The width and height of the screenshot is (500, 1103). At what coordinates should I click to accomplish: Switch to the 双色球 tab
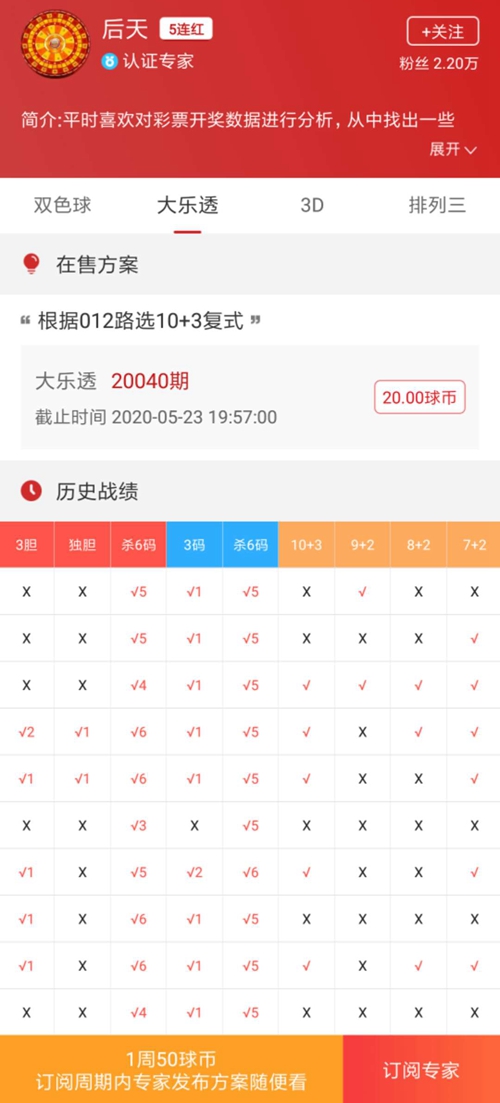point(63,205)
